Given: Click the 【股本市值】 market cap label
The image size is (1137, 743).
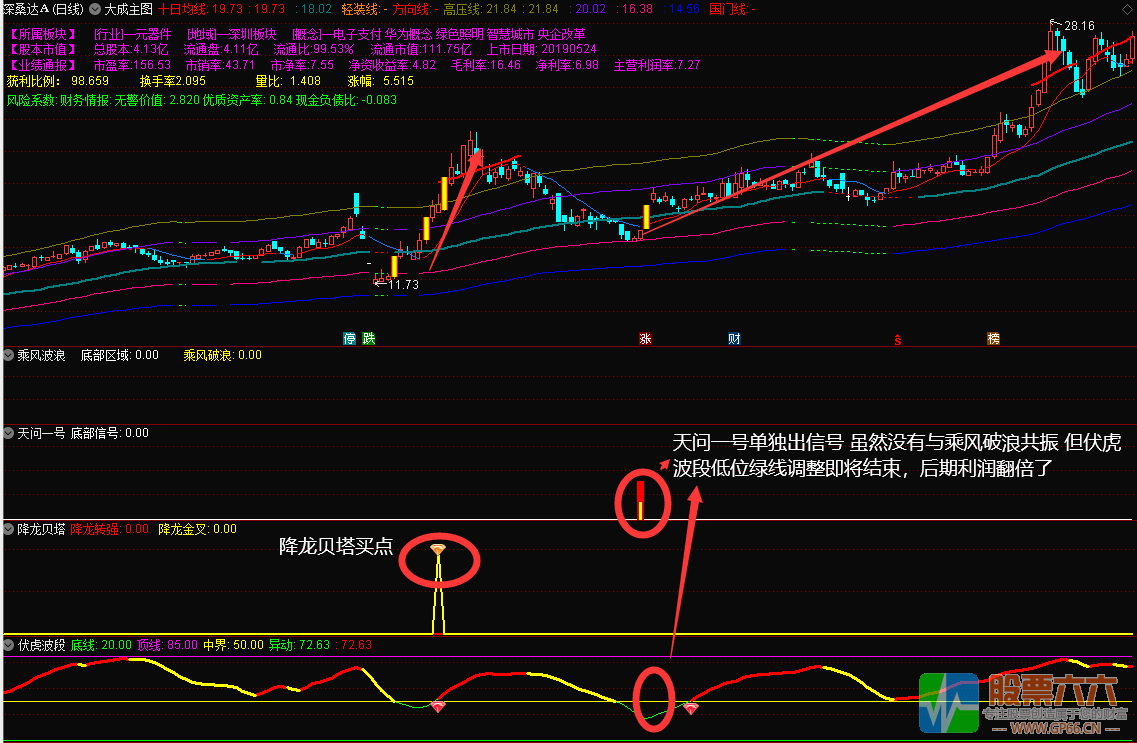Looking at the screenshot, I should (40, 49).
